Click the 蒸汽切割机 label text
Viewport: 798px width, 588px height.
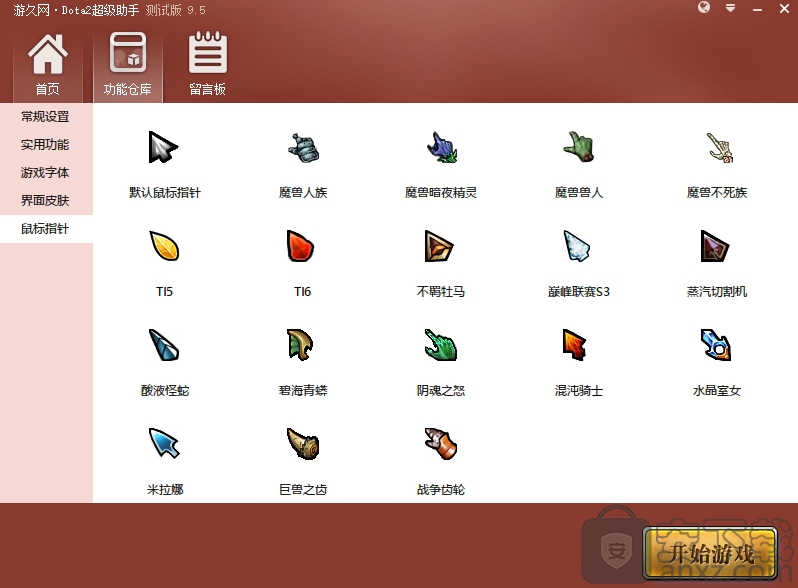717,292
